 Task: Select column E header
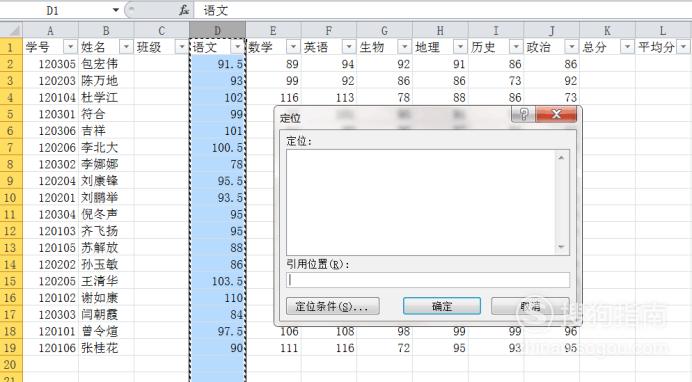click(x=273, y=30)
